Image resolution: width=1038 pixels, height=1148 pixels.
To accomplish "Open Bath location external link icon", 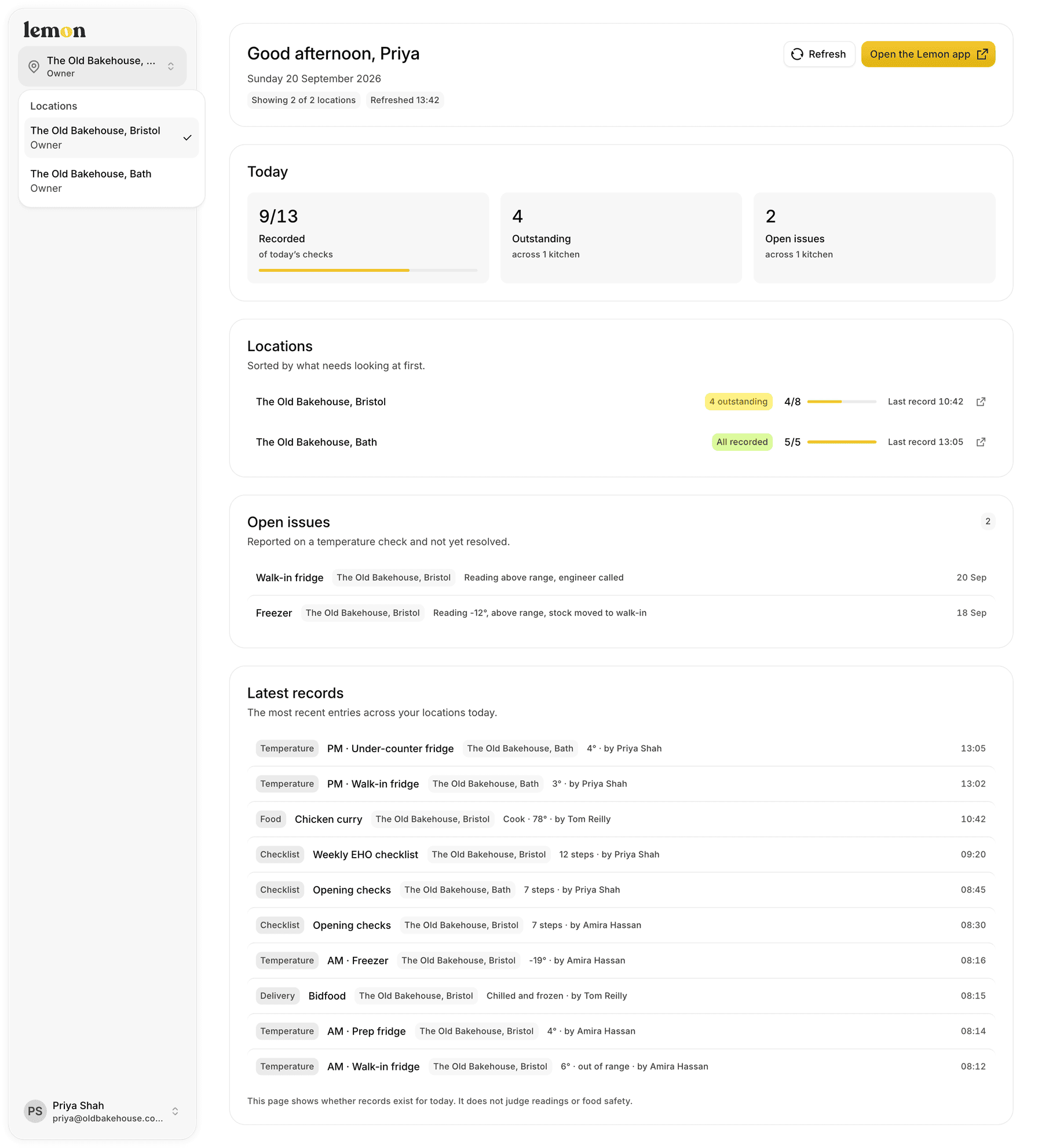I will [x=981, y=442].
